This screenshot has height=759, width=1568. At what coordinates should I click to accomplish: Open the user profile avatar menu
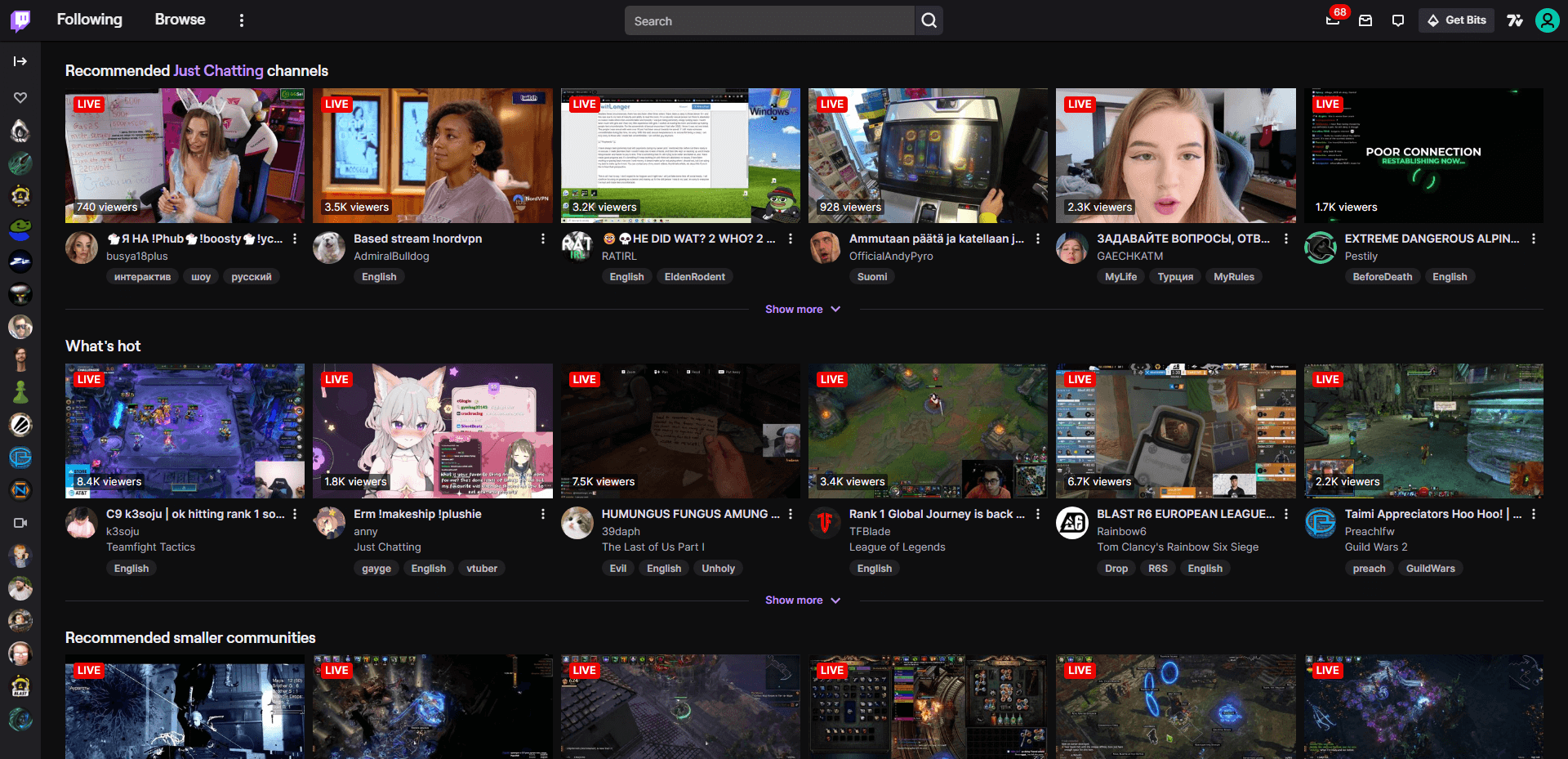click(1548, 20)
